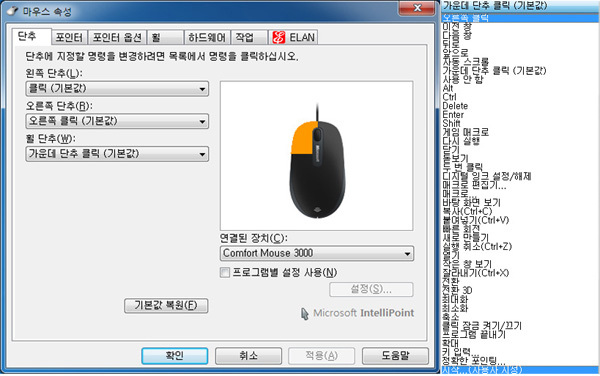Select 작은 창 보기 in the command list

[x=467, y=264]
